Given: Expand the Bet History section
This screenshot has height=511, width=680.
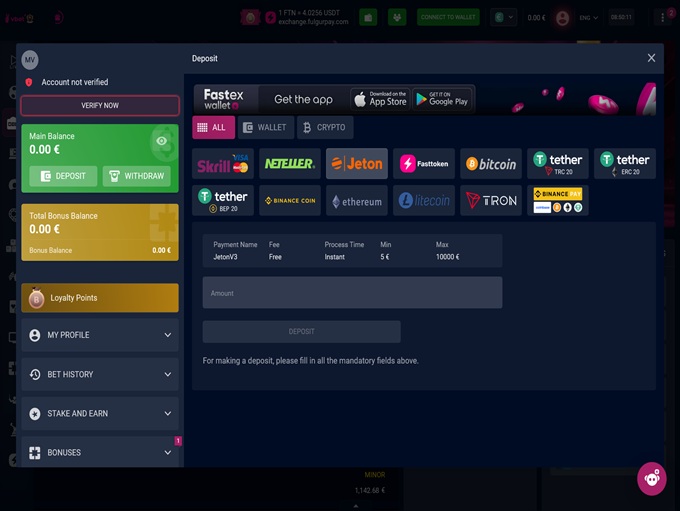Looking at the screenshot, I should click(x=100, y=374).
